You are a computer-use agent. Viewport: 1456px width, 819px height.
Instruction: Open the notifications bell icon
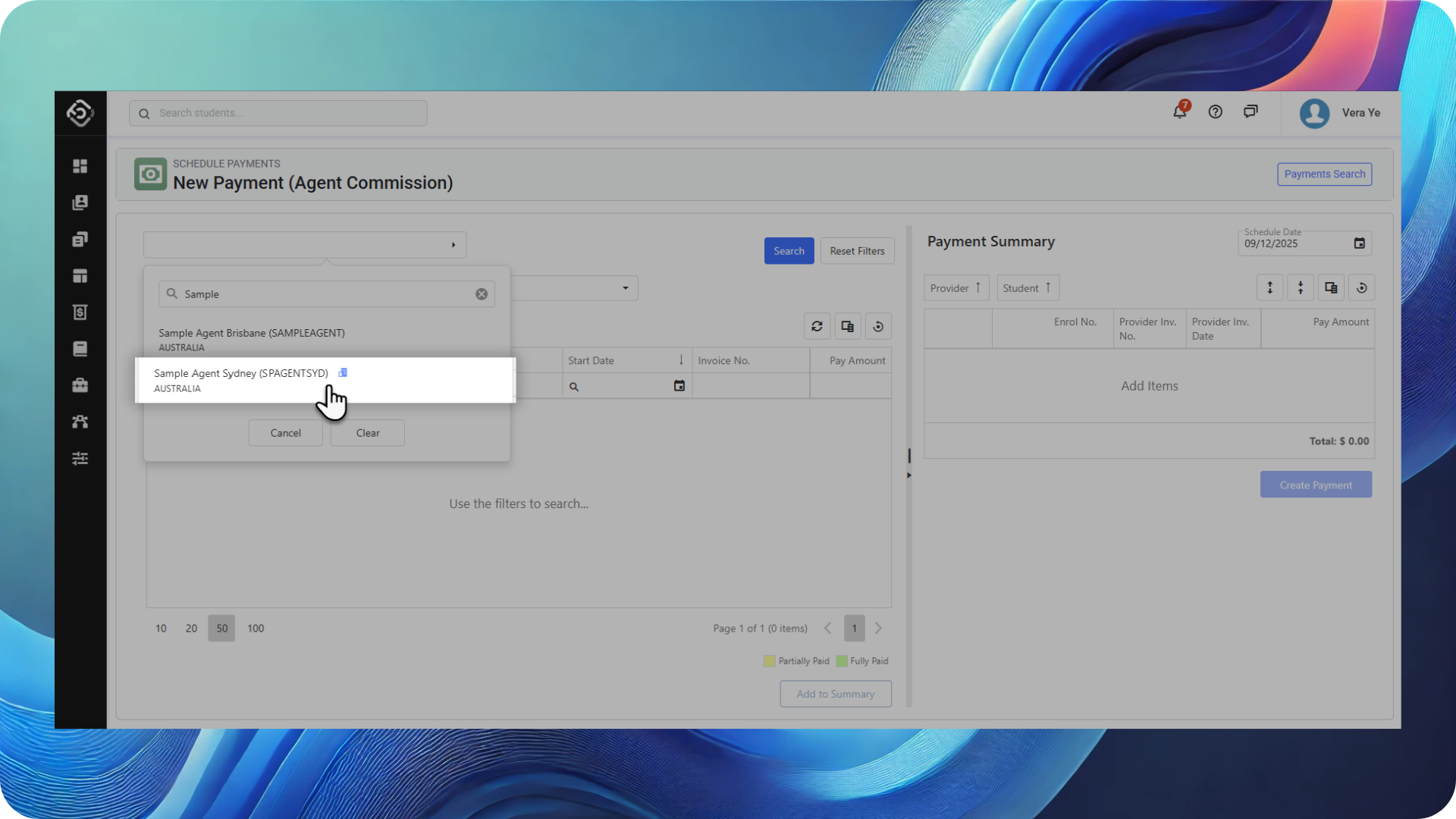(1179, 112)
